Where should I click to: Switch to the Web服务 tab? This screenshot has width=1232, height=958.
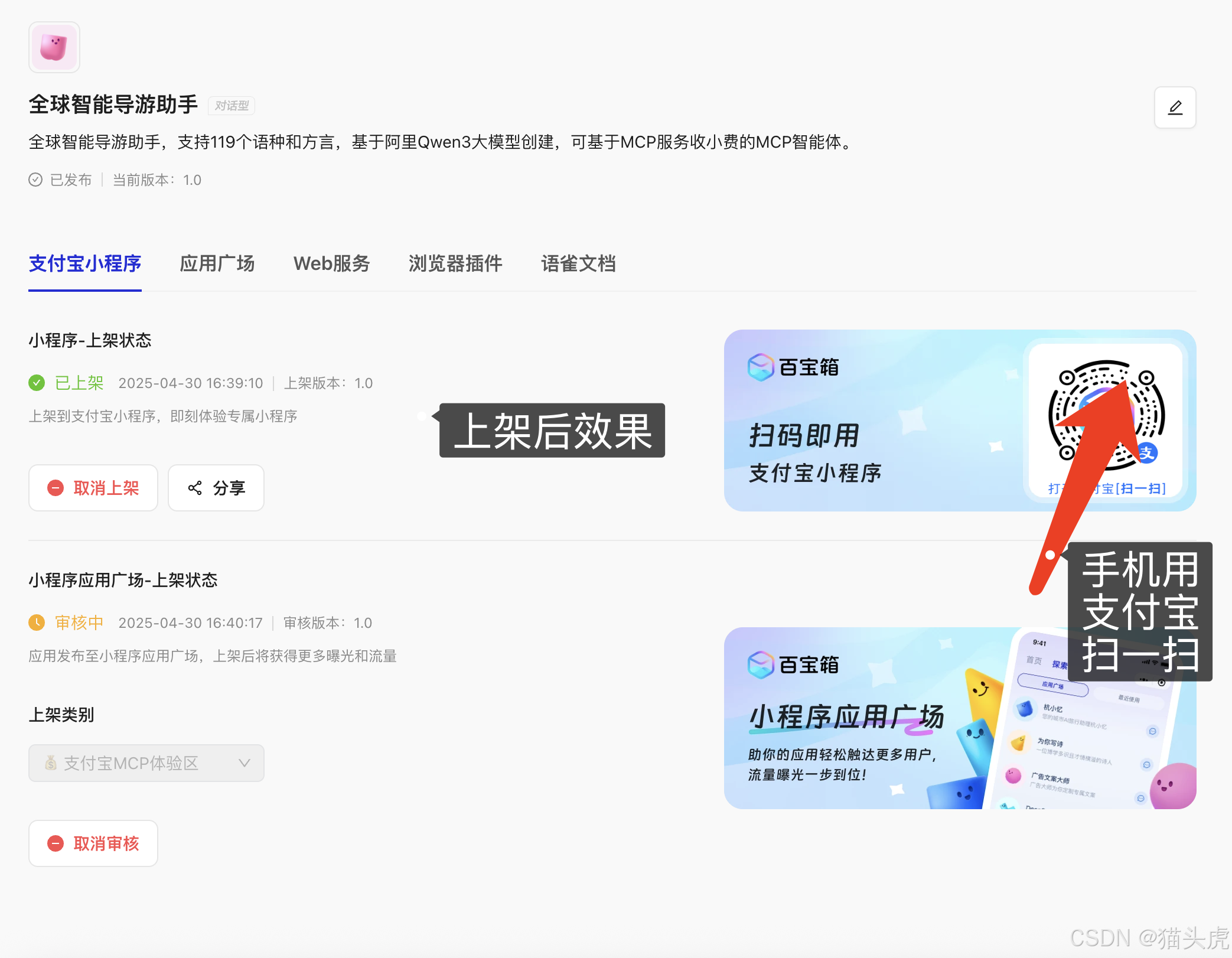click(331, 264)
